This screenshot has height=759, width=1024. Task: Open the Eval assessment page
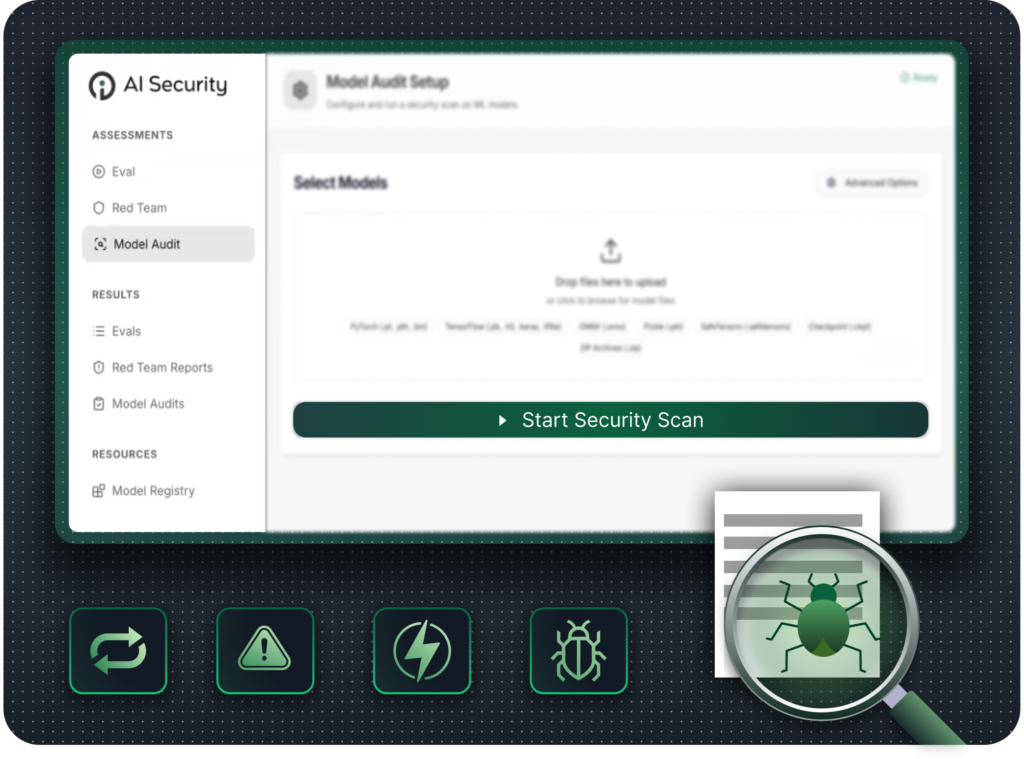[x=123, y=172]
